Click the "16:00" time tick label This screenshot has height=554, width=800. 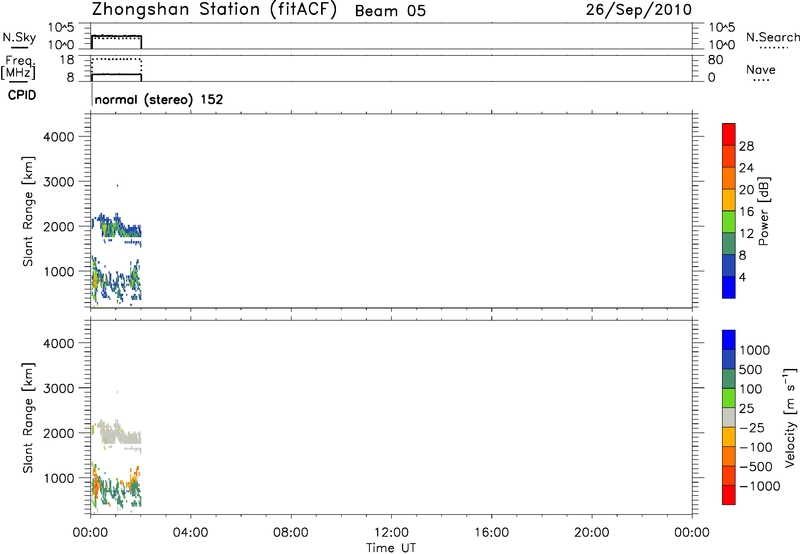click(491, 533)
